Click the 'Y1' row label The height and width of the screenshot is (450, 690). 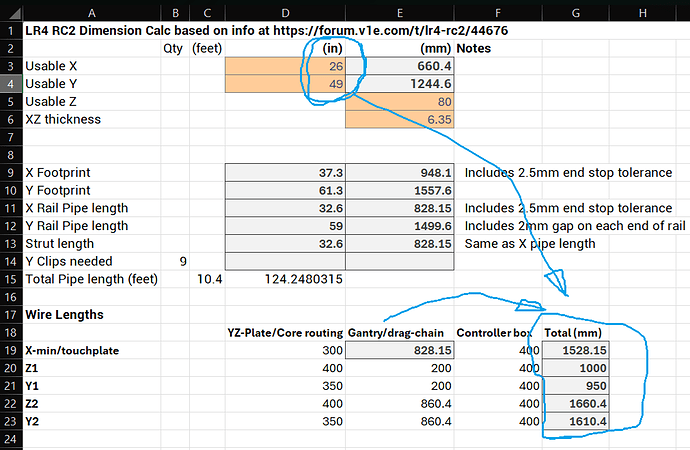click(32, 386)
